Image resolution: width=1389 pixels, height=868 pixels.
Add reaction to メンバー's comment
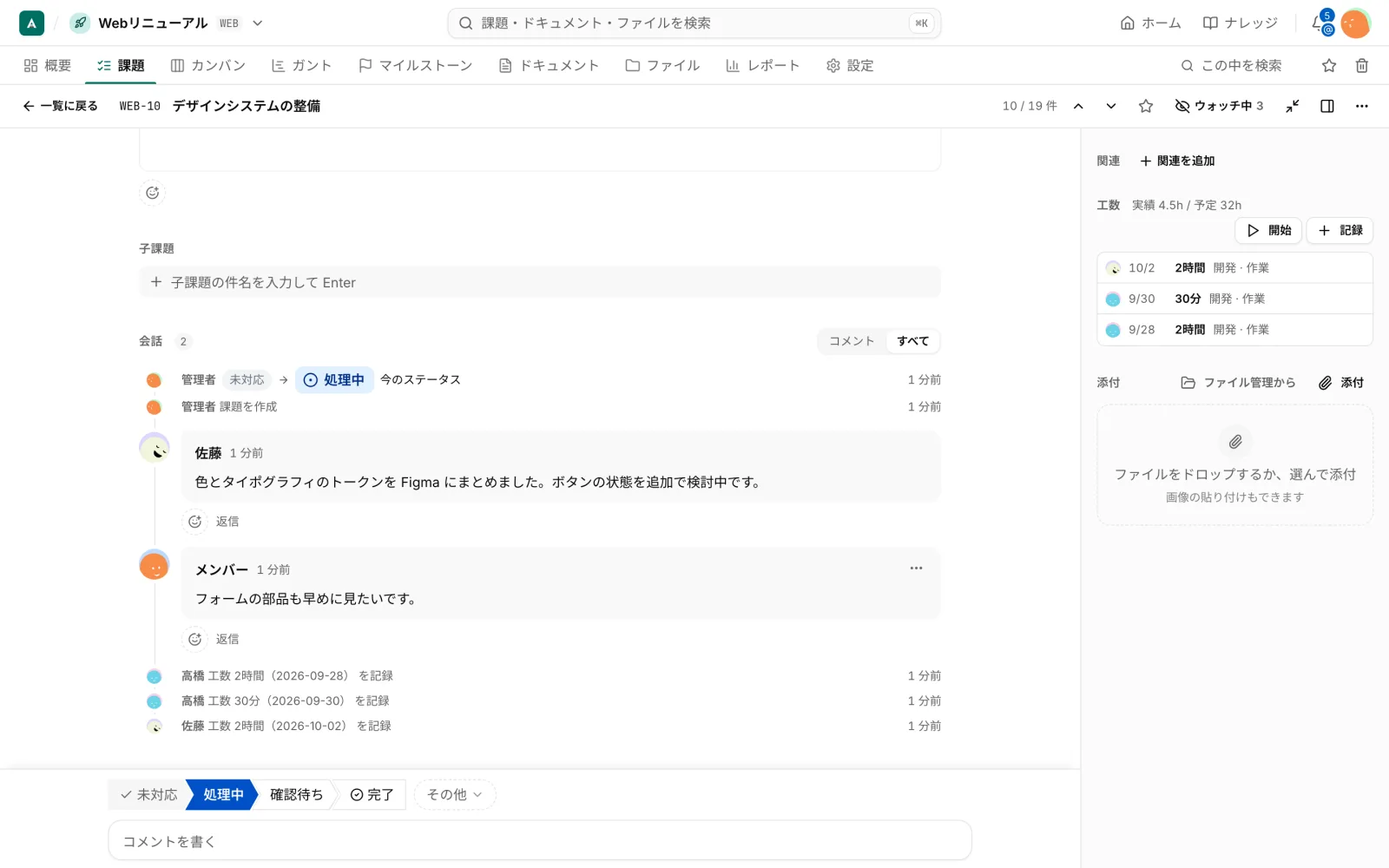pos(194,639)
